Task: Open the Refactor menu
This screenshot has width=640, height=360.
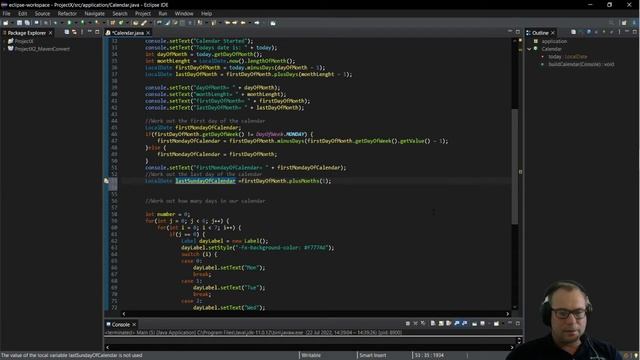Action: [67, 13]
